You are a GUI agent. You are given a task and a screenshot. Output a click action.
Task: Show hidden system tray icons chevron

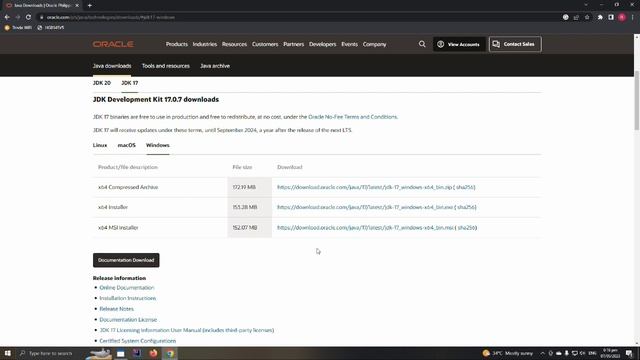[x=542, y=353]
